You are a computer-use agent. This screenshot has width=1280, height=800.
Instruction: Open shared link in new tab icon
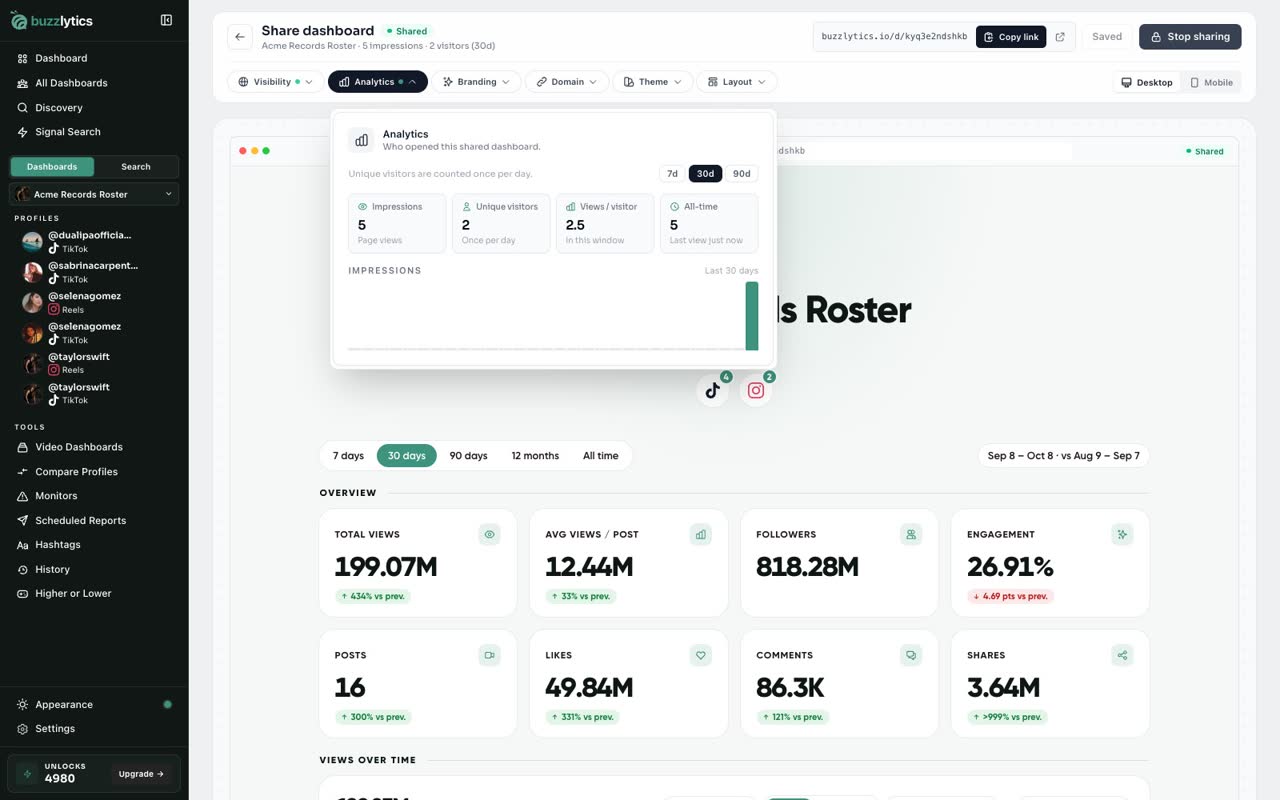1060,37
